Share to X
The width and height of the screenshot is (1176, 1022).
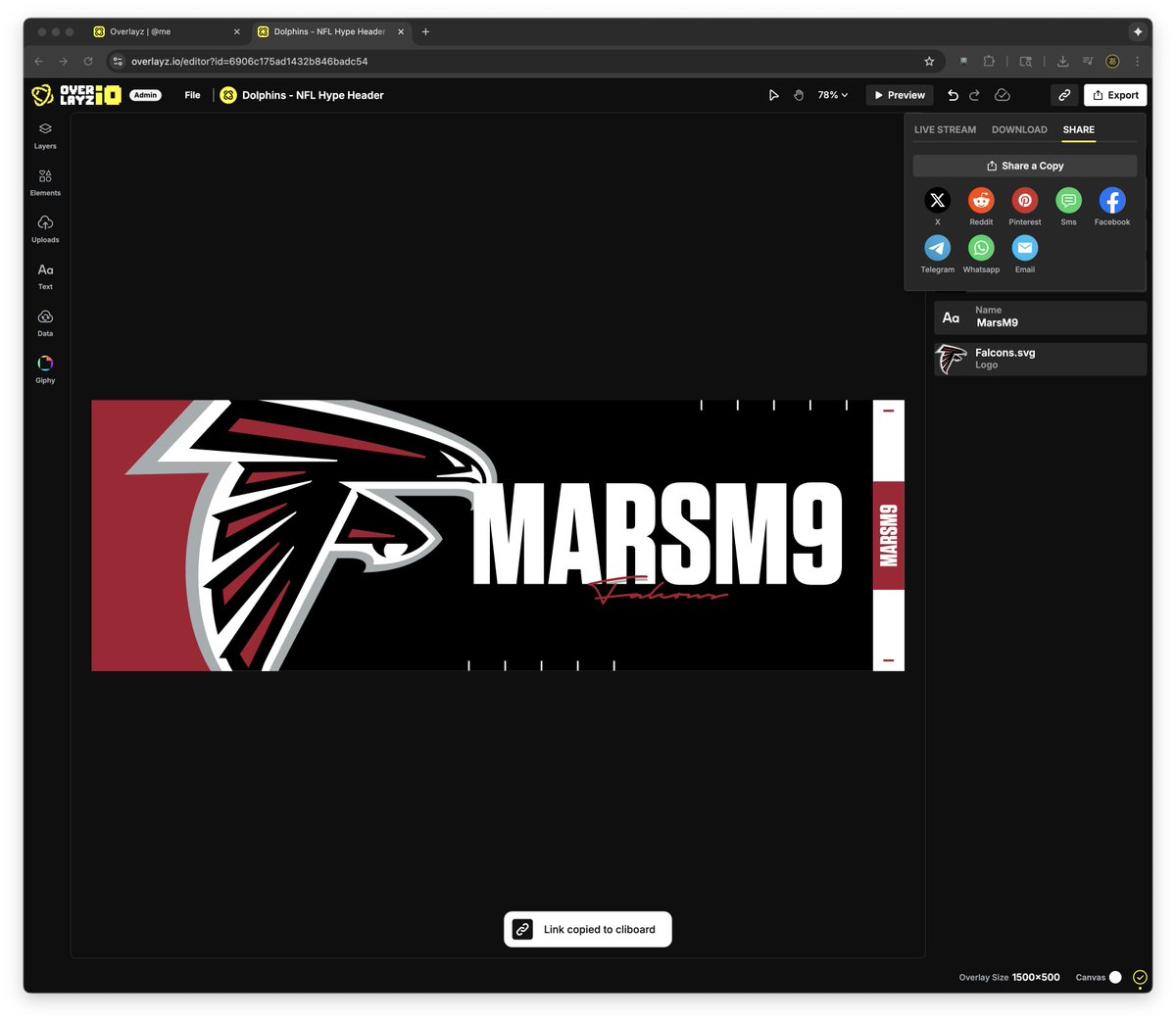point(937,206)
